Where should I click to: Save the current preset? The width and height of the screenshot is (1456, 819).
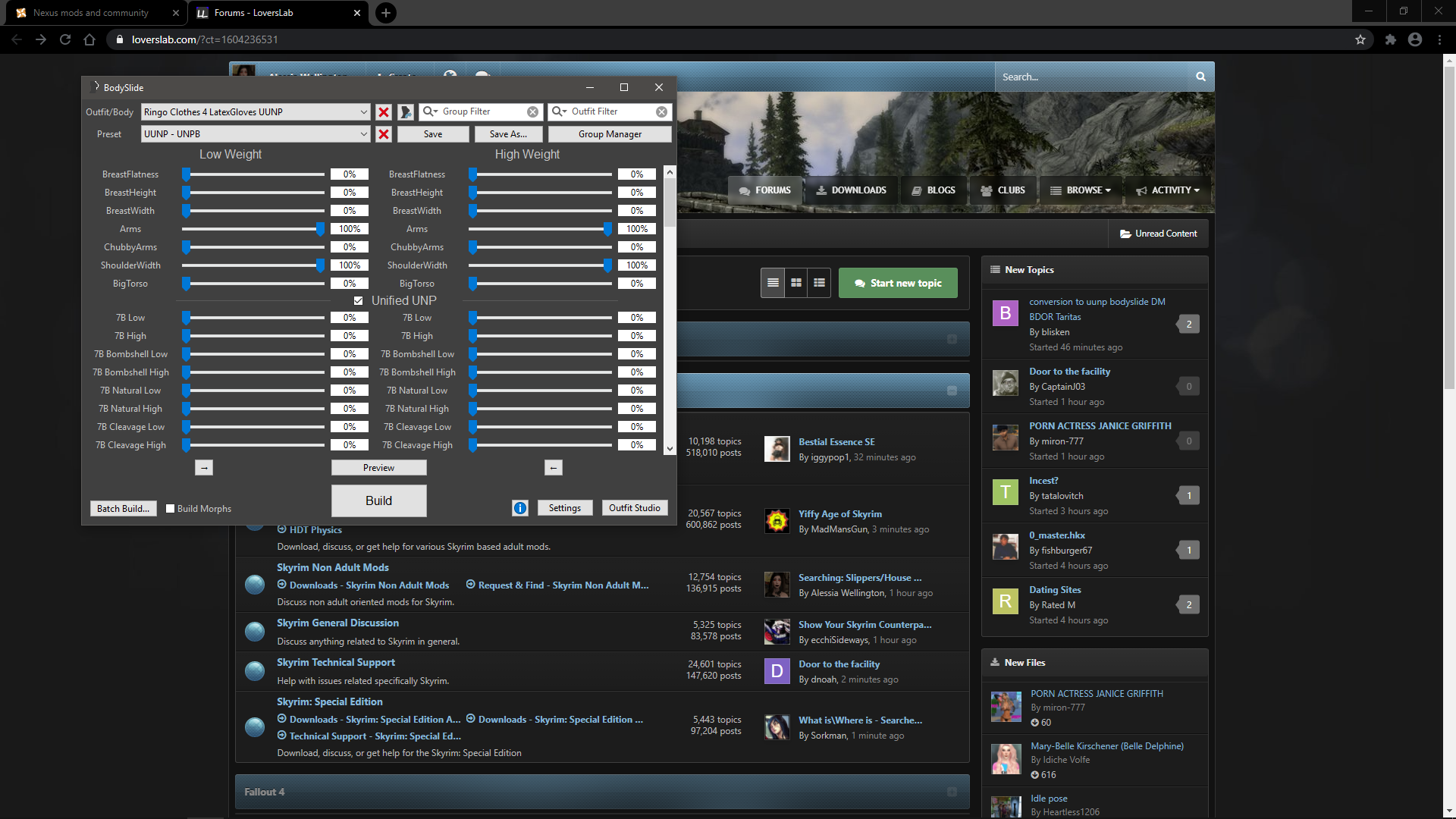coord(433,134)
